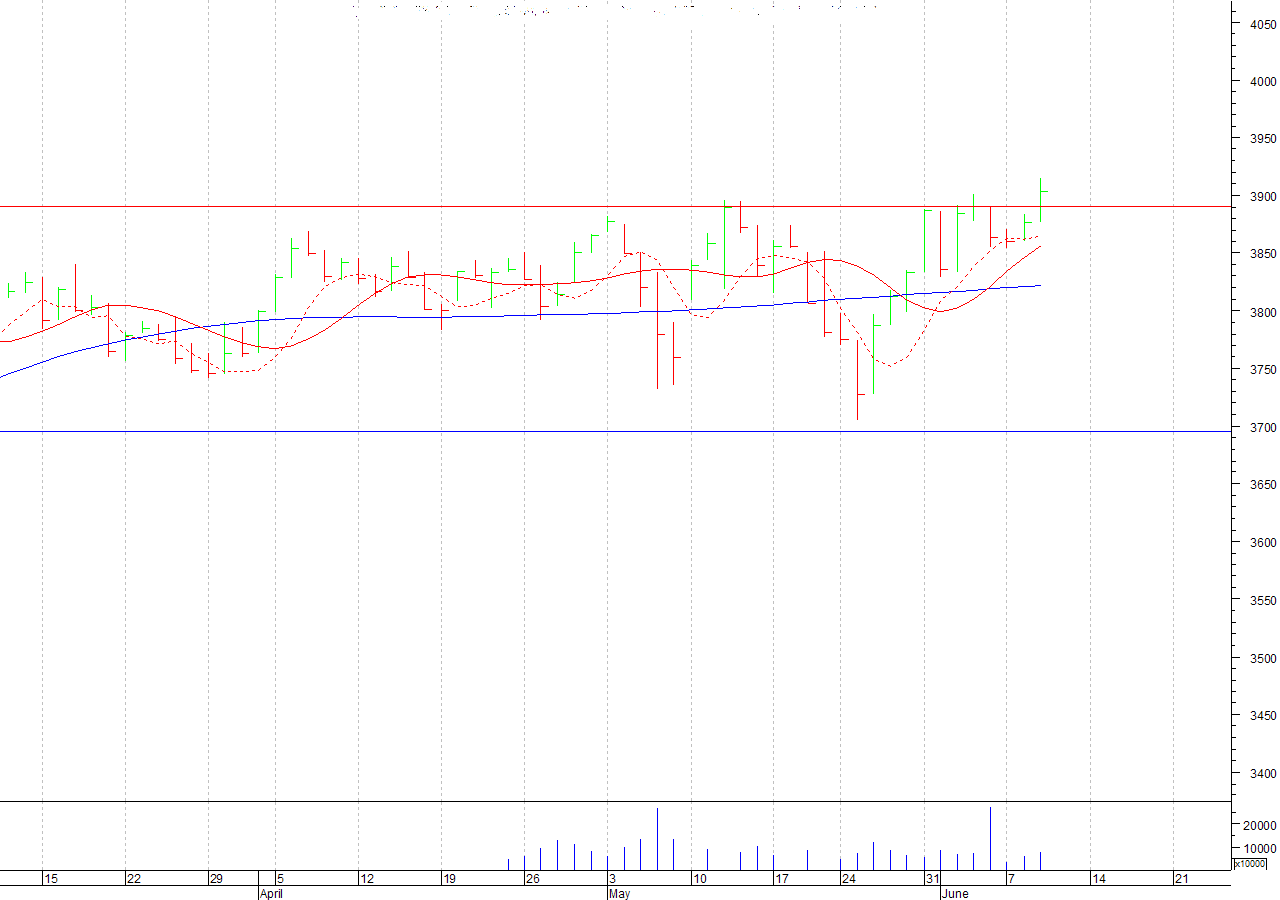Select date label 31 on time axis

pyautogui.click(x=931, y=879)
